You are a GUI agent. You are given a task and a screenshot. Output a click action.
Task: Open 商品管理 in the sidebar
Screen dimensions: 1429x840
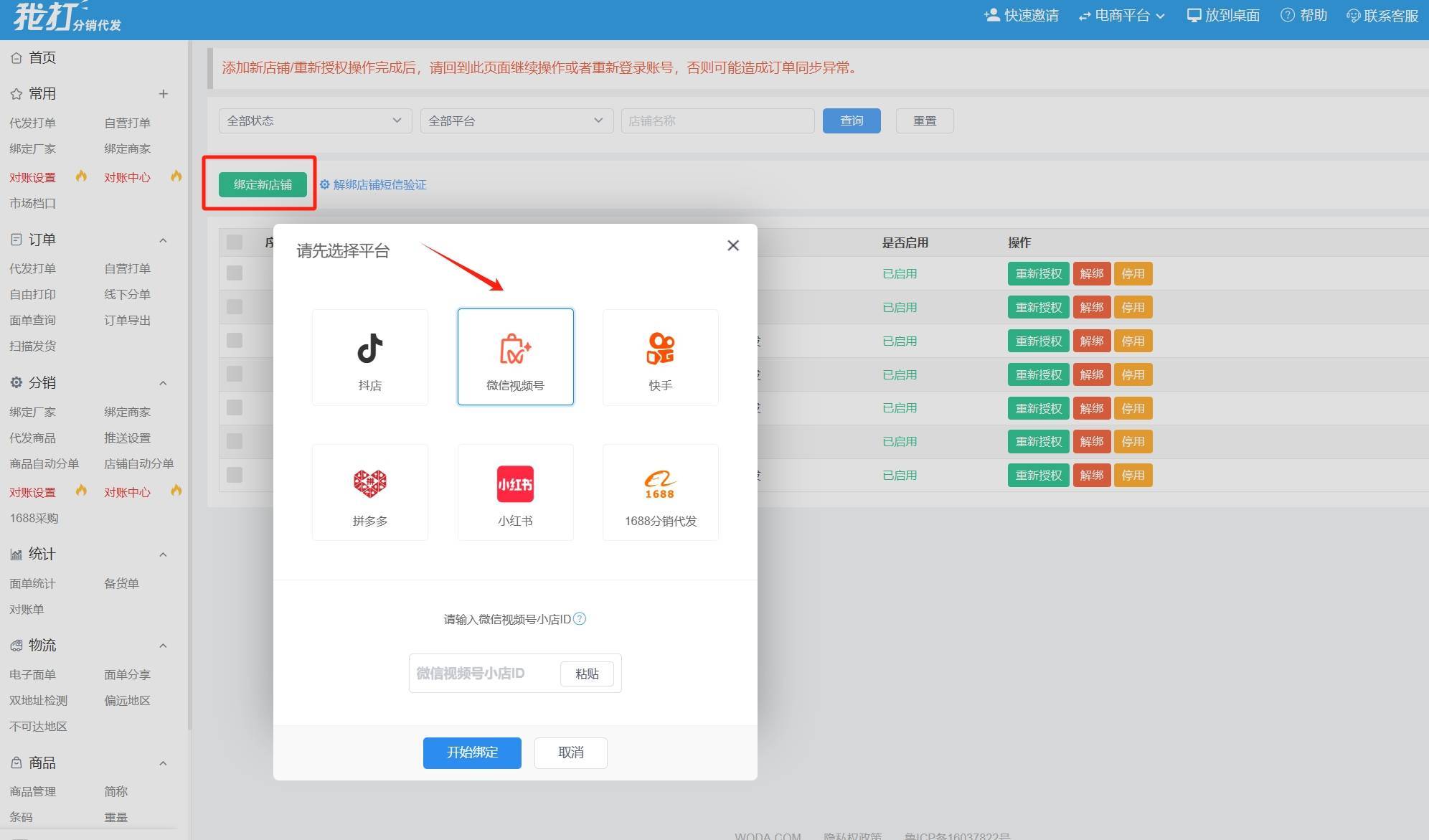pyautogui.click(x=32, y=791)
